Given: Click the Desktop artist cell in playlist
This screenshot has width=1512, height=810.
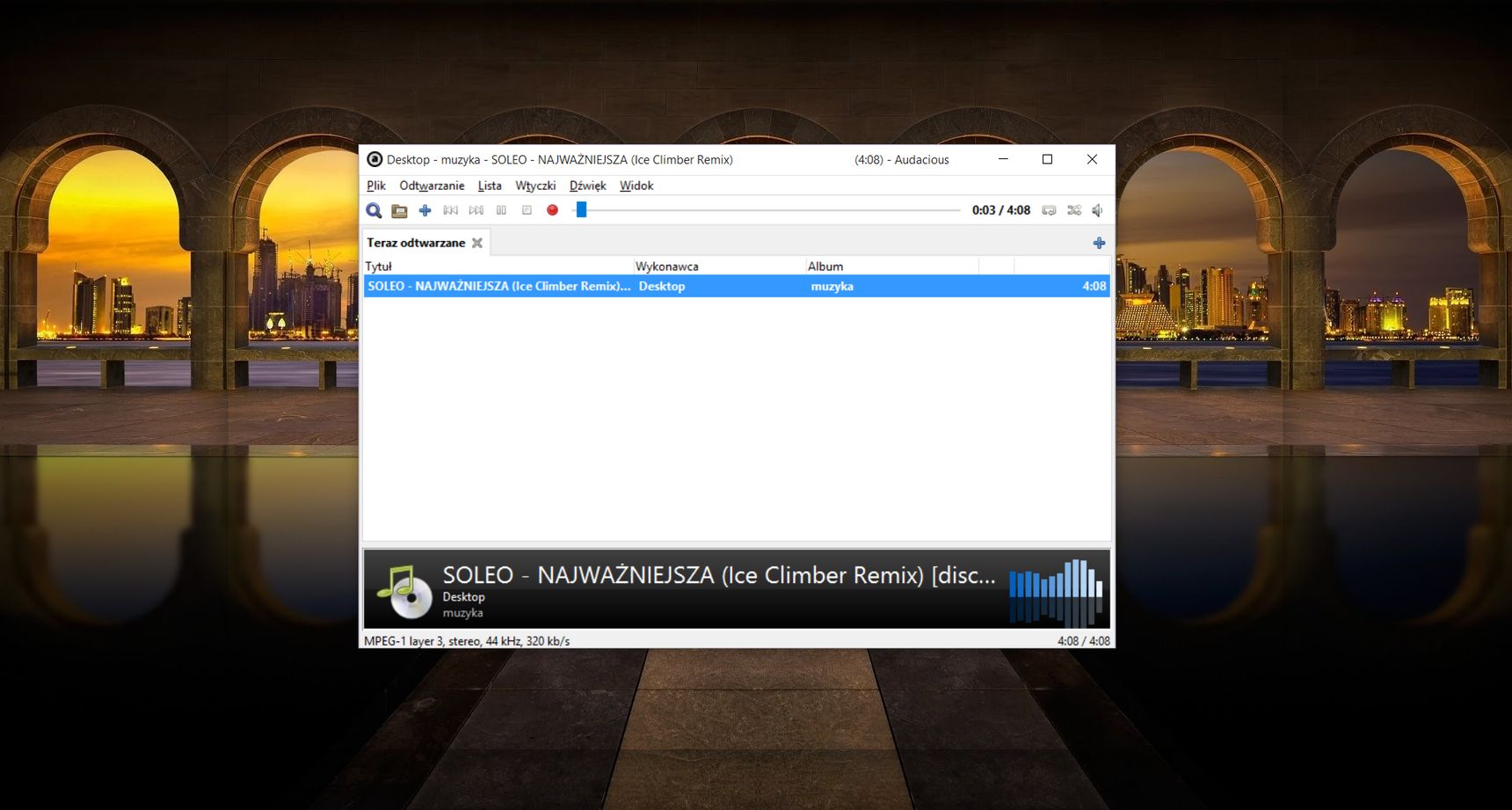Looking at the screenshot, I should (662, 286).
